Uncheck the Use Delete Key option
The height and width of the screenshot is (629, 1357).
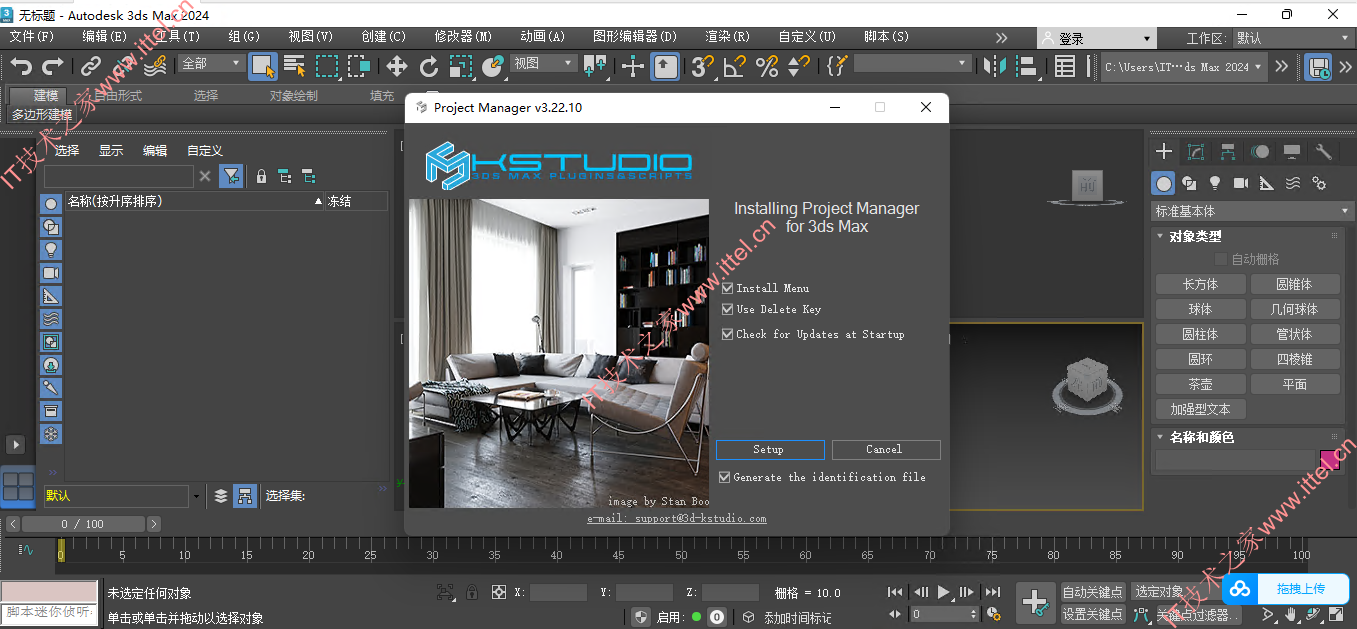[x=728, y=309]
